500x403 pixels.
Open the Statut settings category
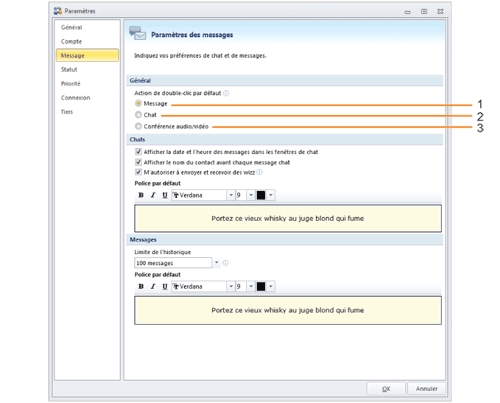coord(69,69)
